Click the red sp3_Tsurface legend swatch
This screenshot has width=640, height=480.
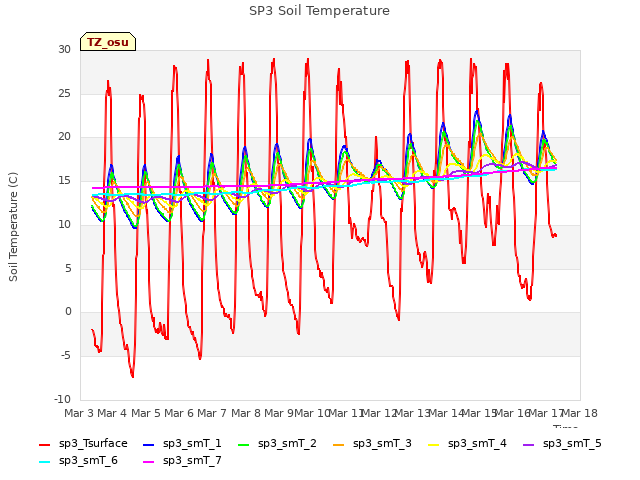(x=44, y=444)
